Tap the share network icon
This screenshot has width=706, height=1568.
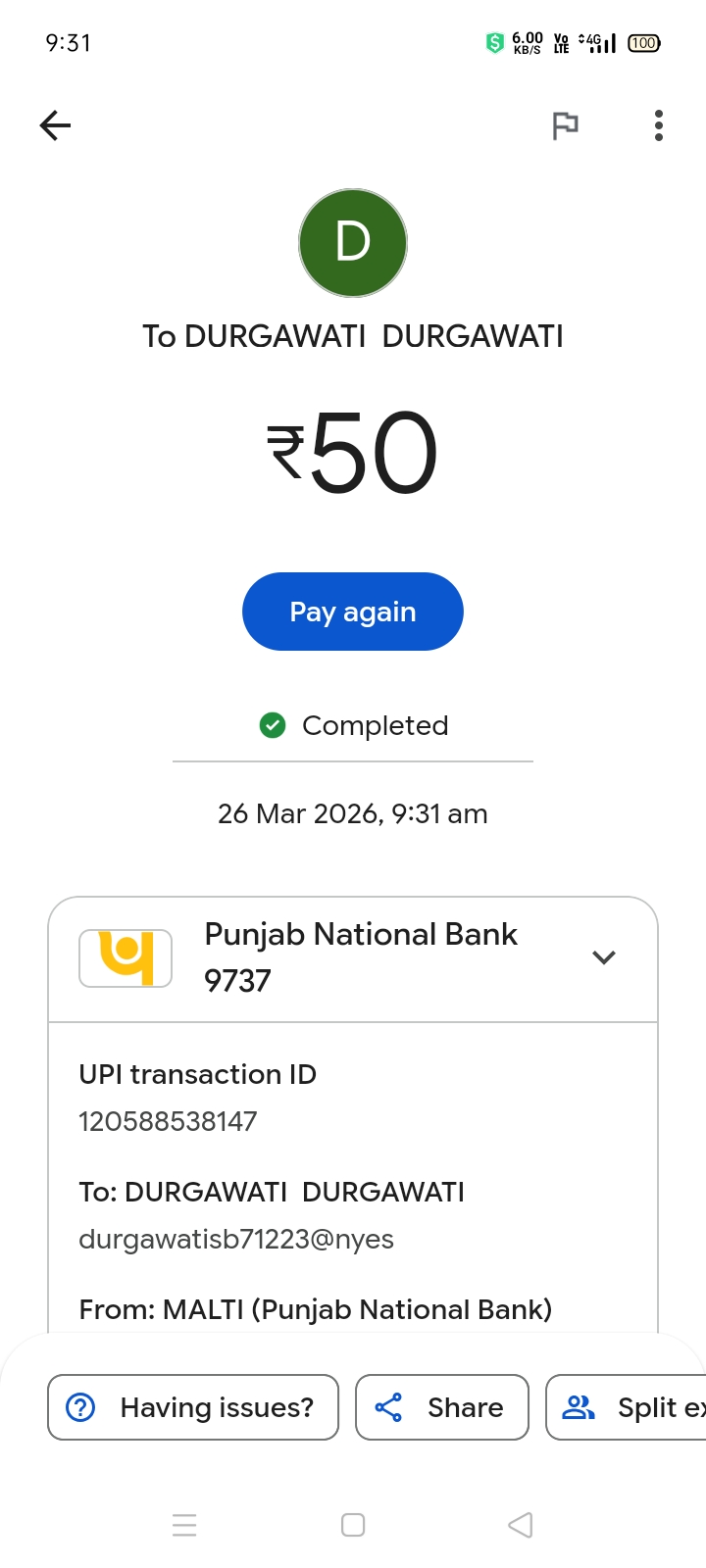[x=388, y=1407]
